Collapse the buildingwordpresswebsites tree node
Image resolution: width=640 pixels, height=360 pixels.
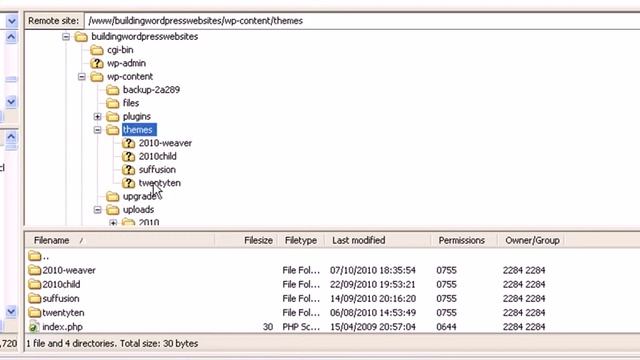coord(66,37)
